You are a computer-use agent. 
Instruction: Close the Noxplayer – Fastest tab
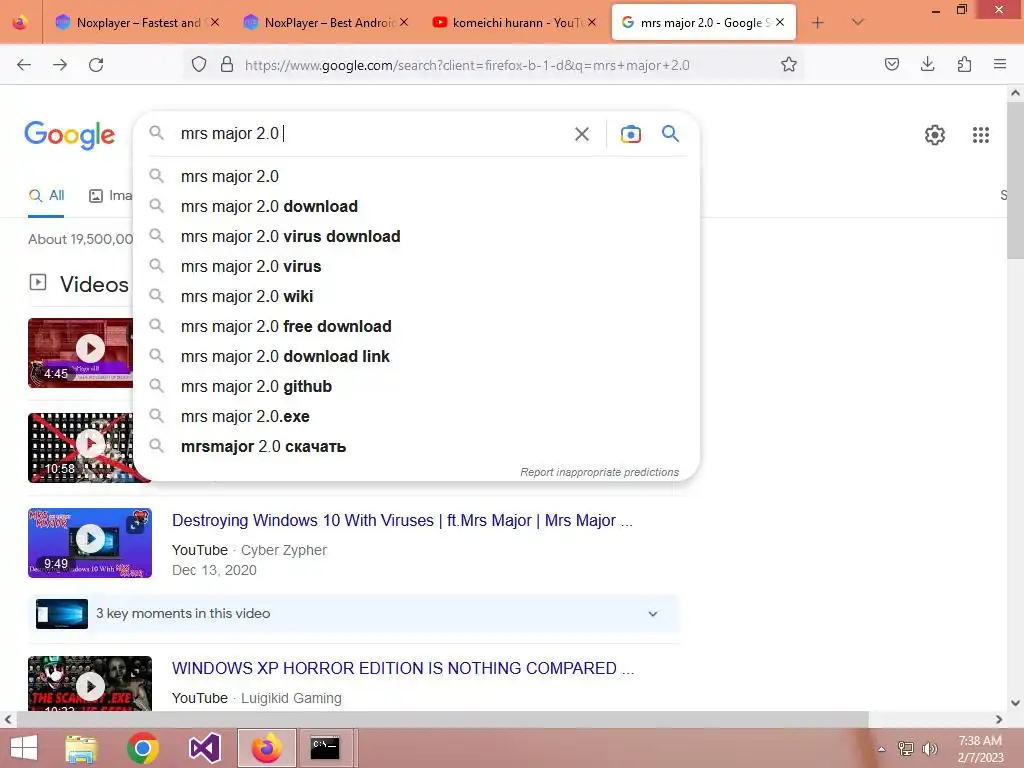coord(215,22)
